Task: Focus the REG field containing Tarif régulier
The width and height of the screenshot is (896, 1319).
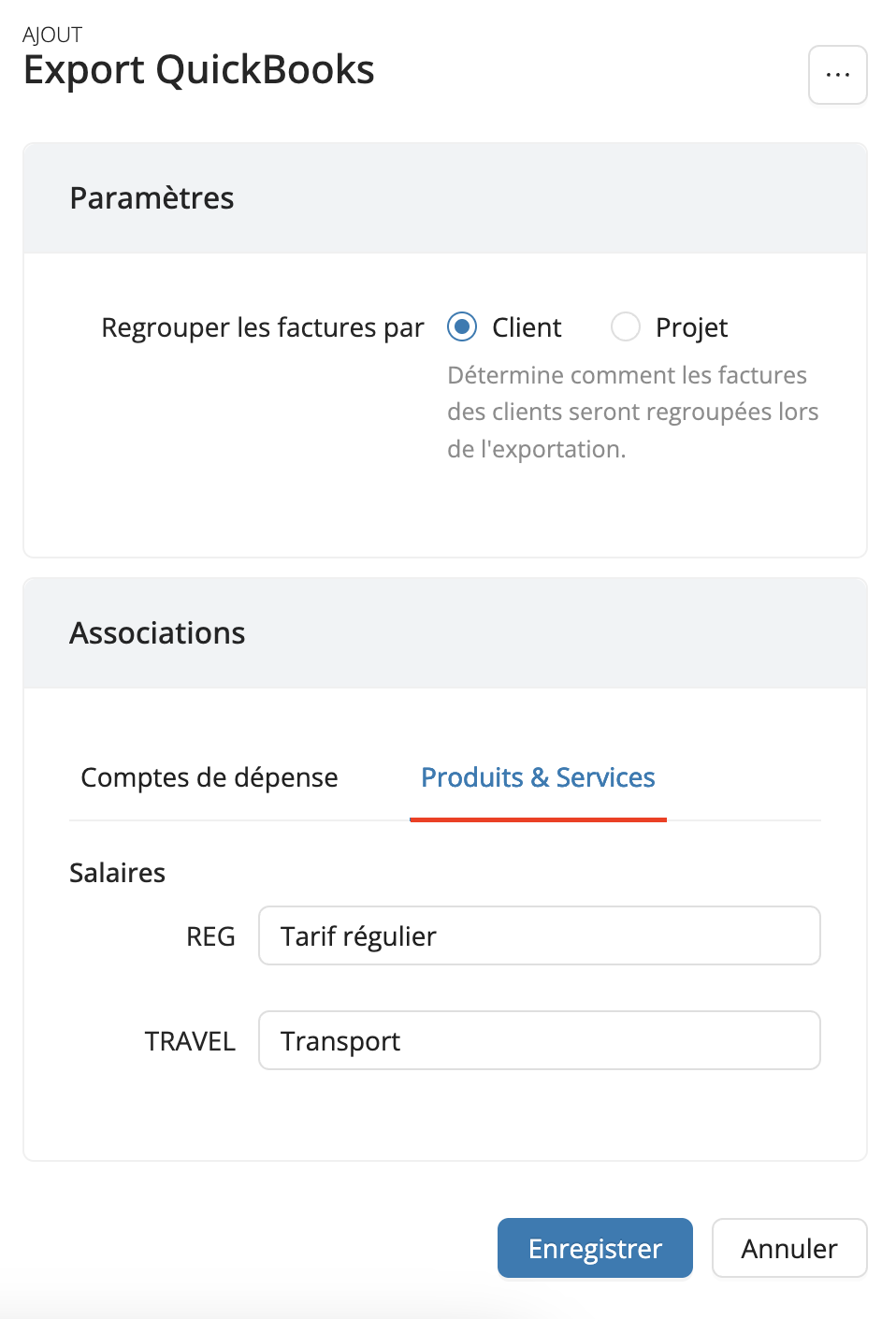Action: (x=539, y=935)
